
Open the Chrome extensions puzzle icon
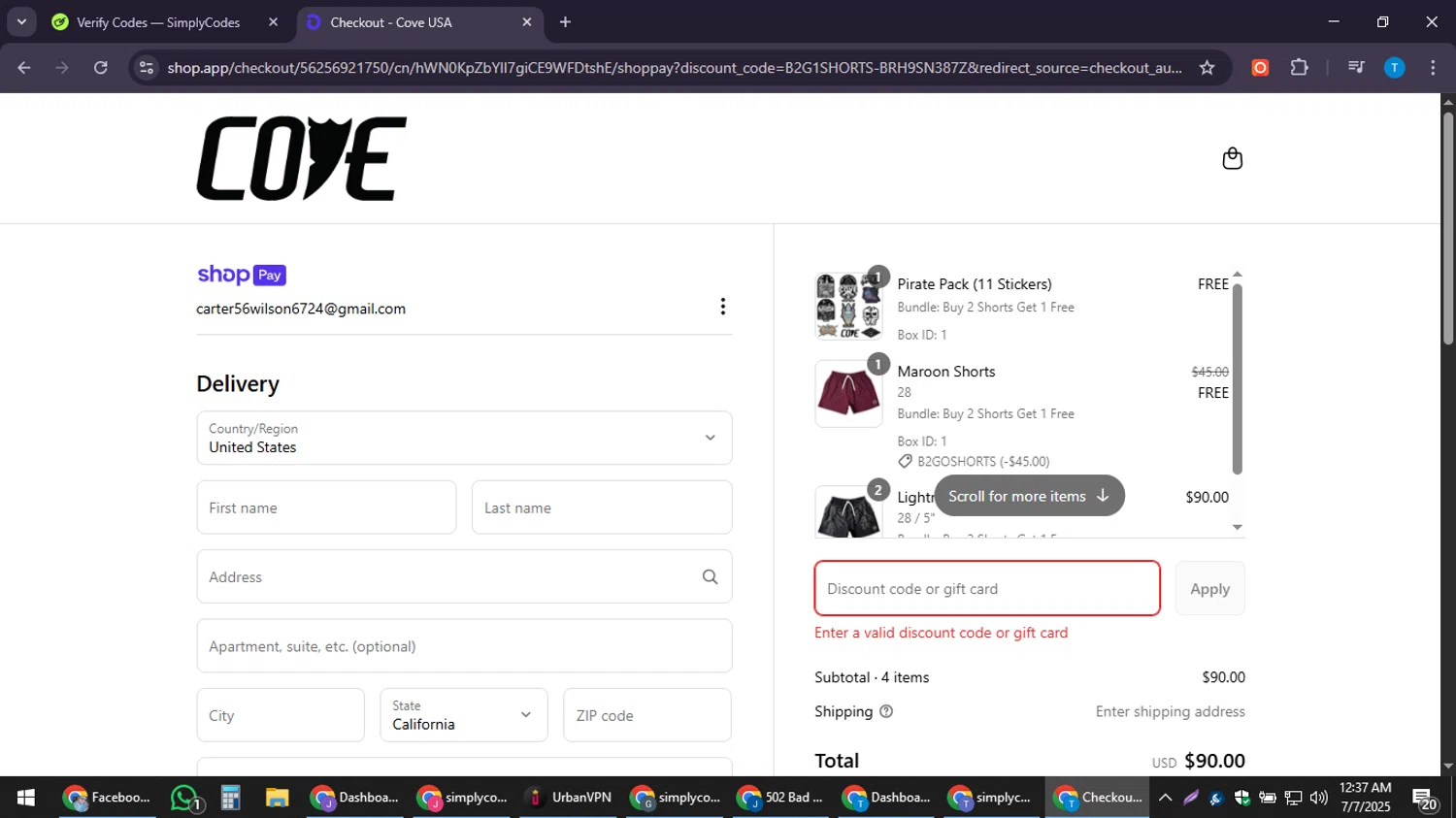(1299, 67)
